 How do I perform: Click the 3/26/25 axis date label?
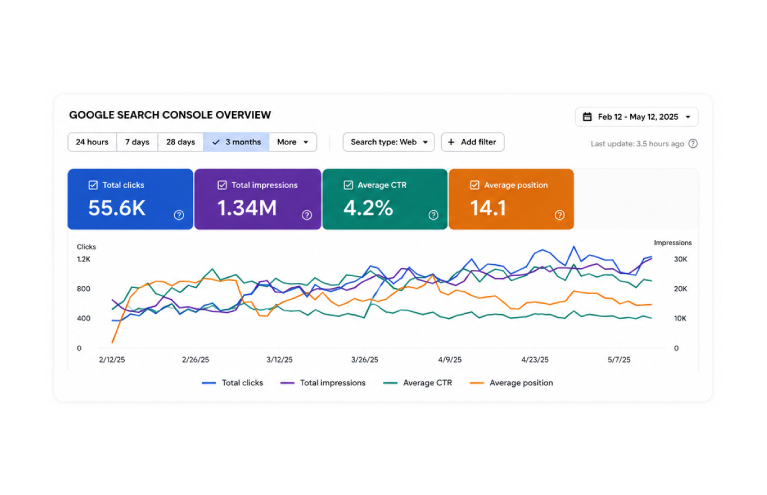pyautogui.click(x=364, y=360)
